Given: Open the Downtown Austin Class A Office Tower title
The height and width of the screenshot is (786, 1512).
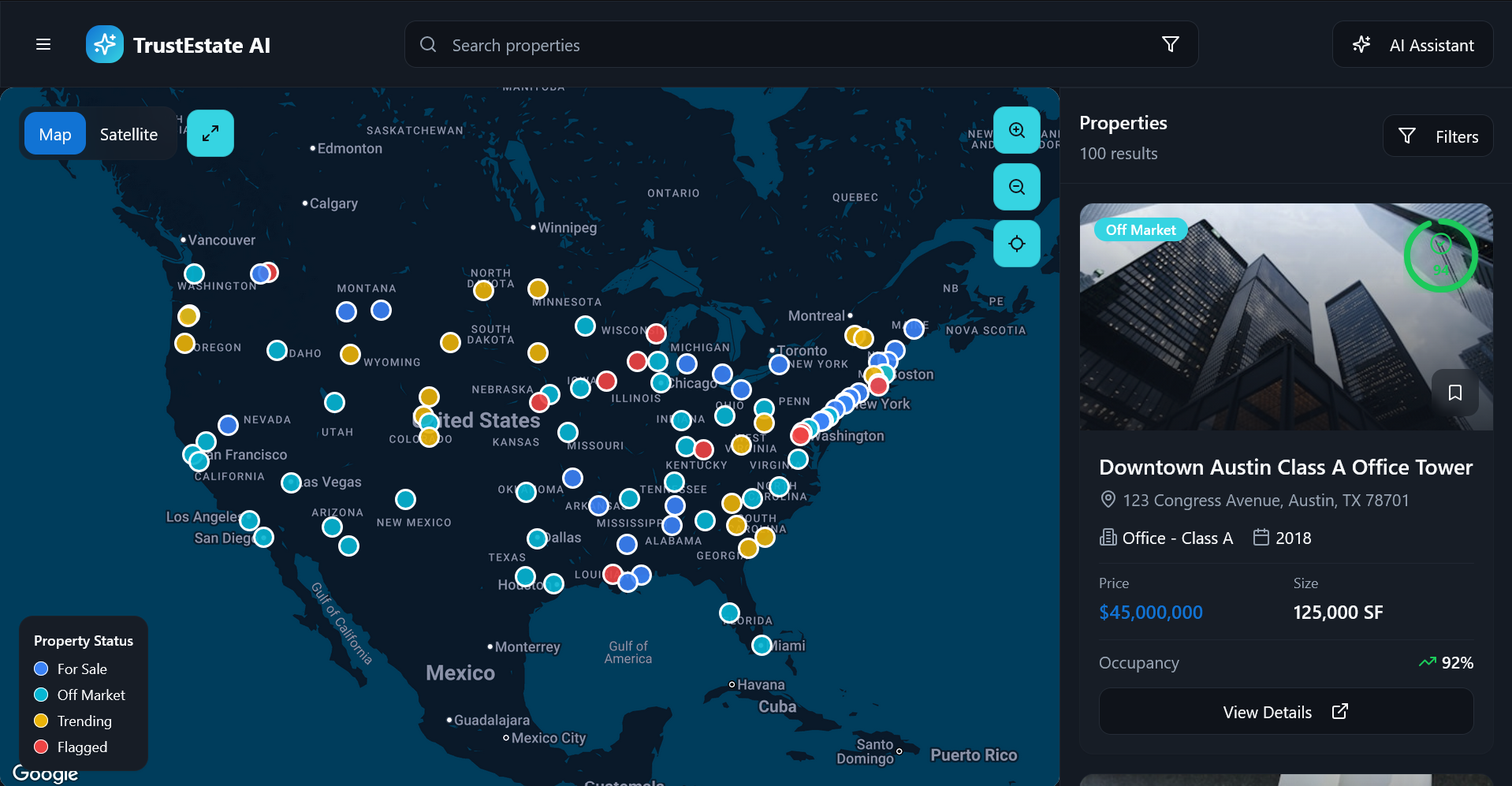Looking at the screenshot, I should [1286, 468].
